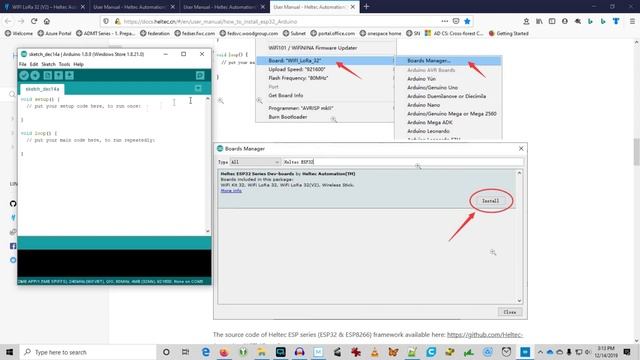Open a sketch using the Open toolbar icon
Viewport: 640px width, 360px height.
point(59,76)
